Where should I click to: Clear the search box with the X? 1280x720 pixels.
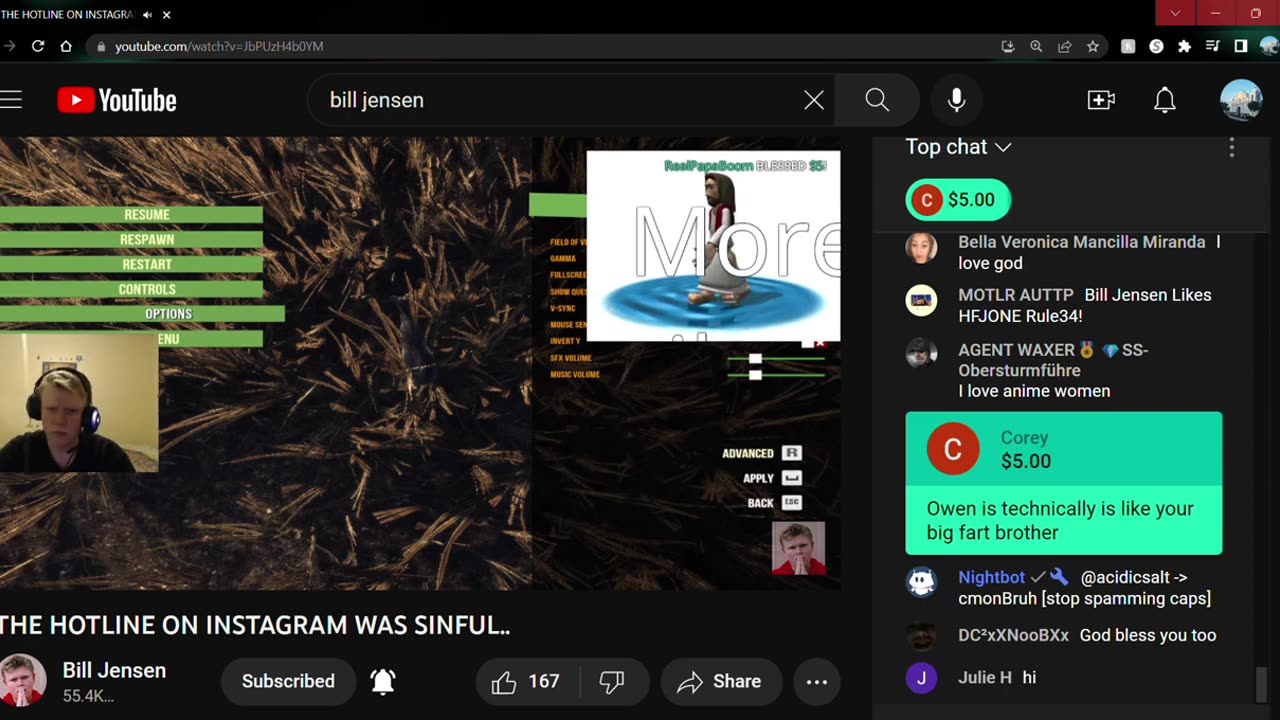coord(814,100)
